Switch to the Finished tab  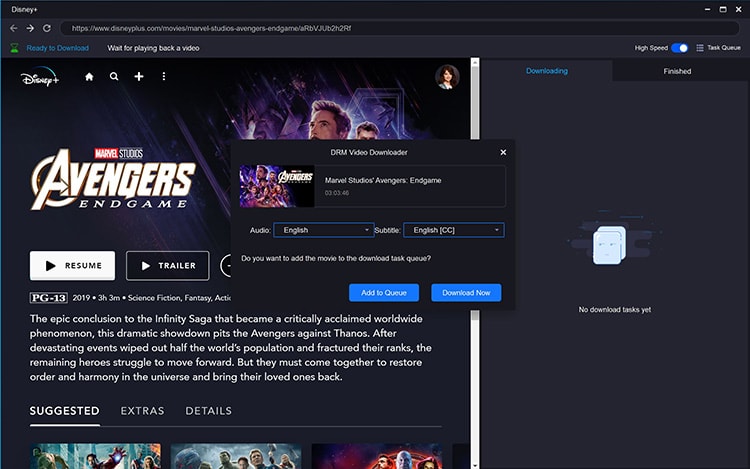[x=677, y=71]
